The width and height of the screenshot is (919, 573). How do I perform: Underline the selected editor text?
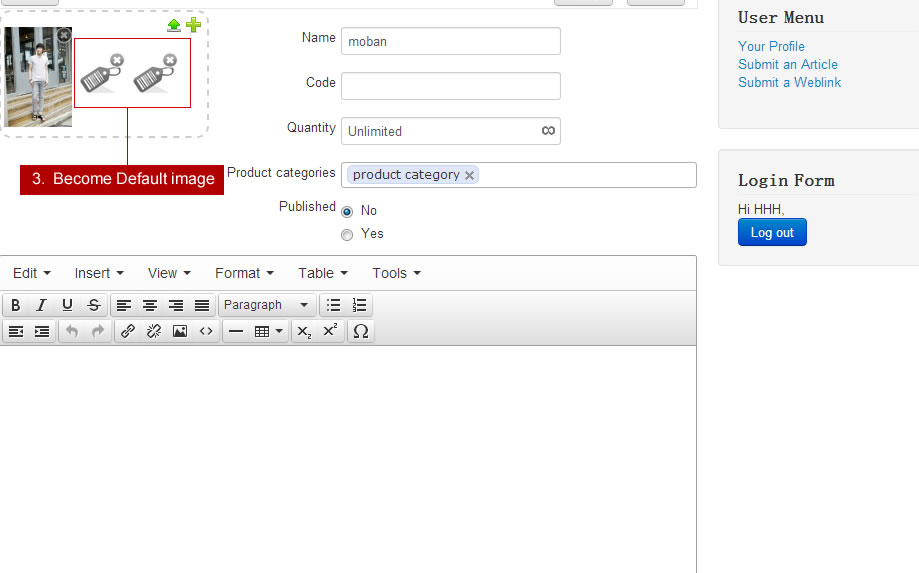[x=67, y=305]
